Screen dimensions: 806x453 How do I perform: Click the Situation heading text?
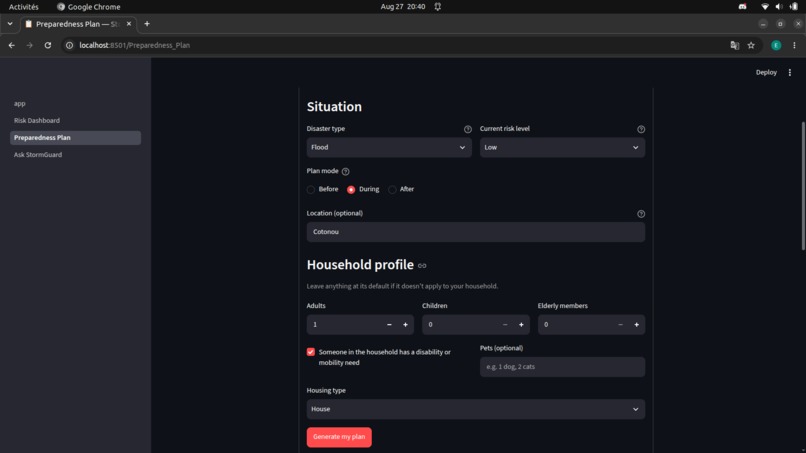click(x=334, y=107)
